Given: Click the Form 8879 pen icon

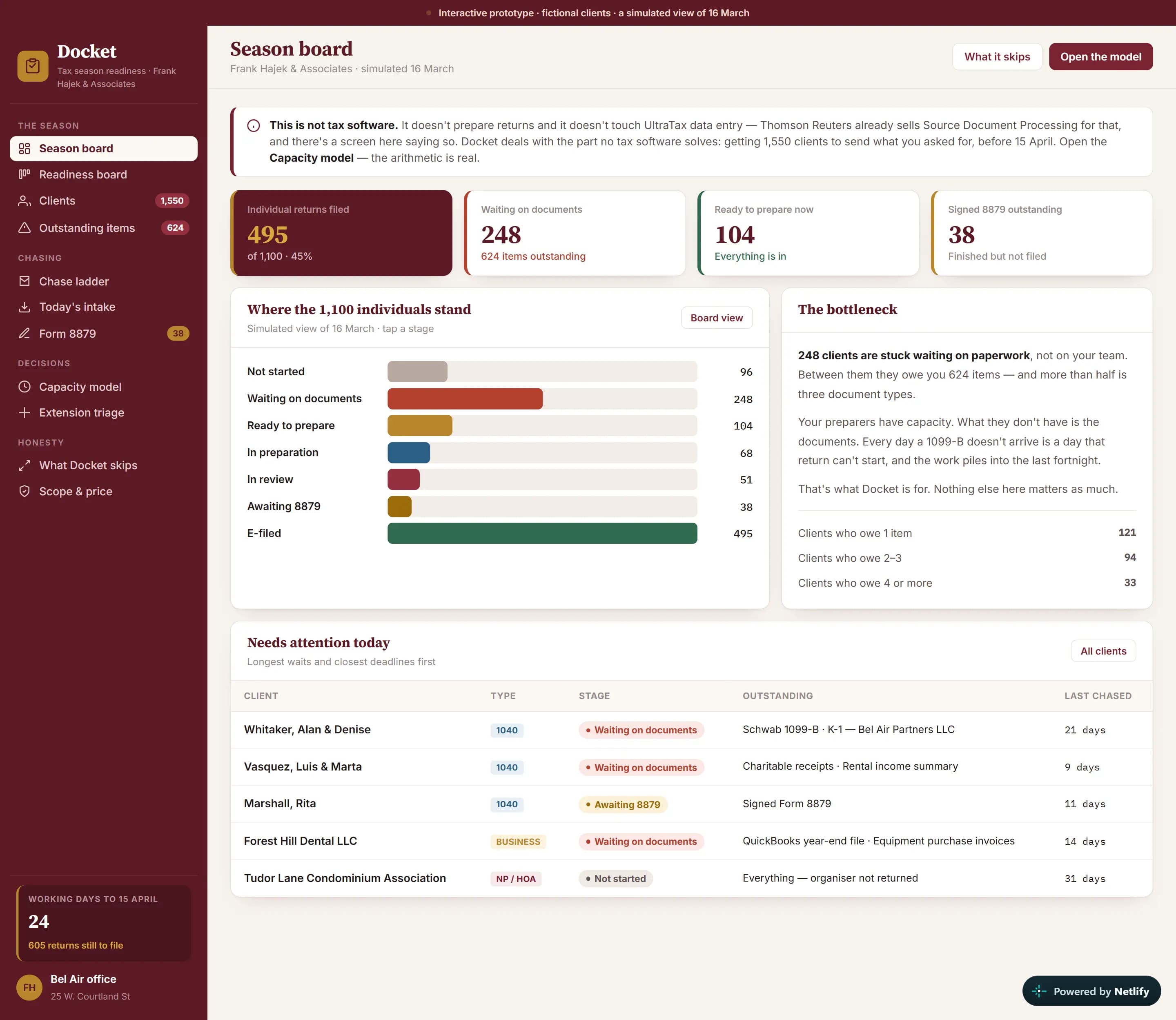Looking at the screenshot, I should (24, 334).
